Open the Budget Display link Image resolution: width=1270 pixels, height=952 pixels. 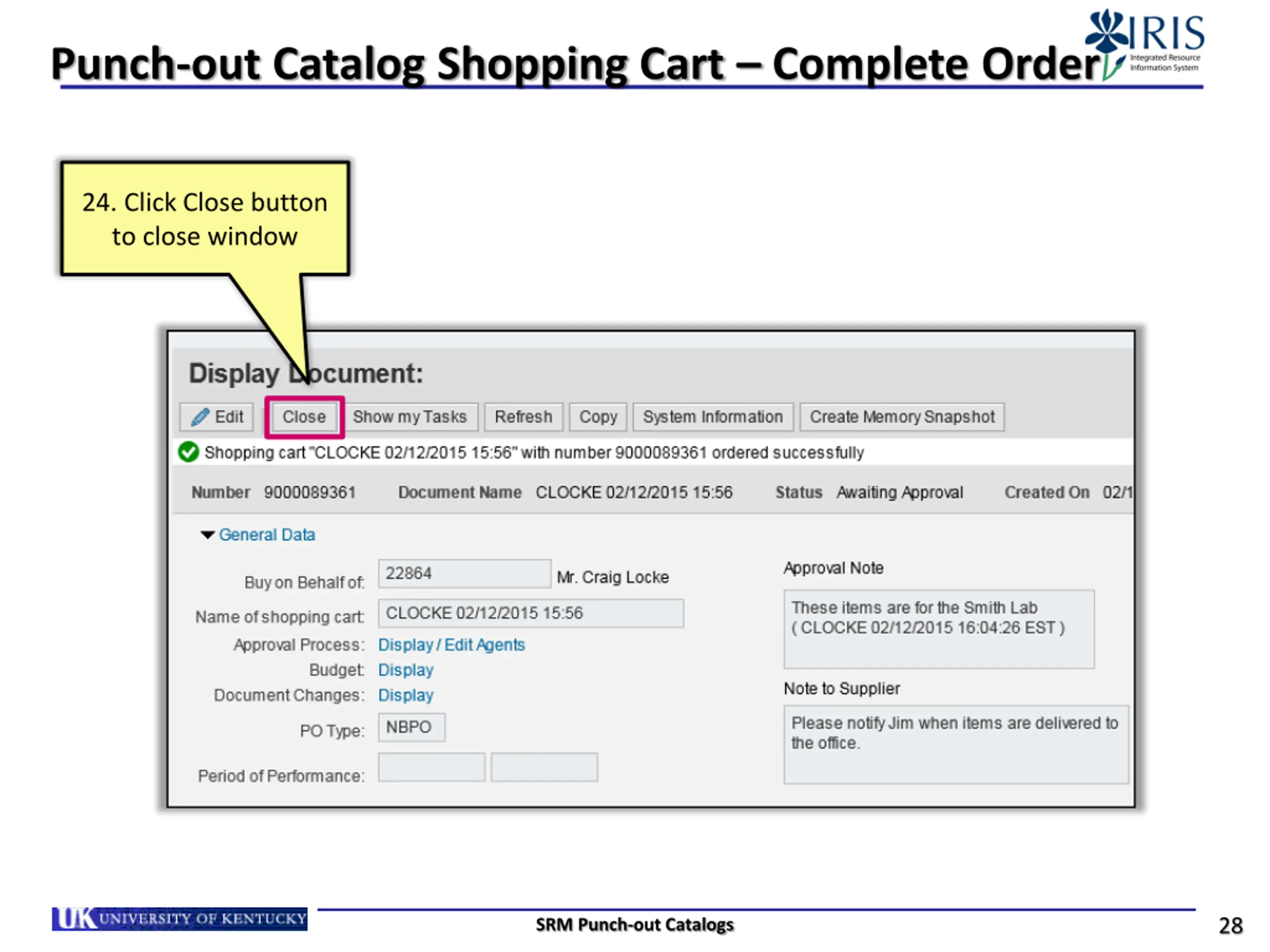406,670
